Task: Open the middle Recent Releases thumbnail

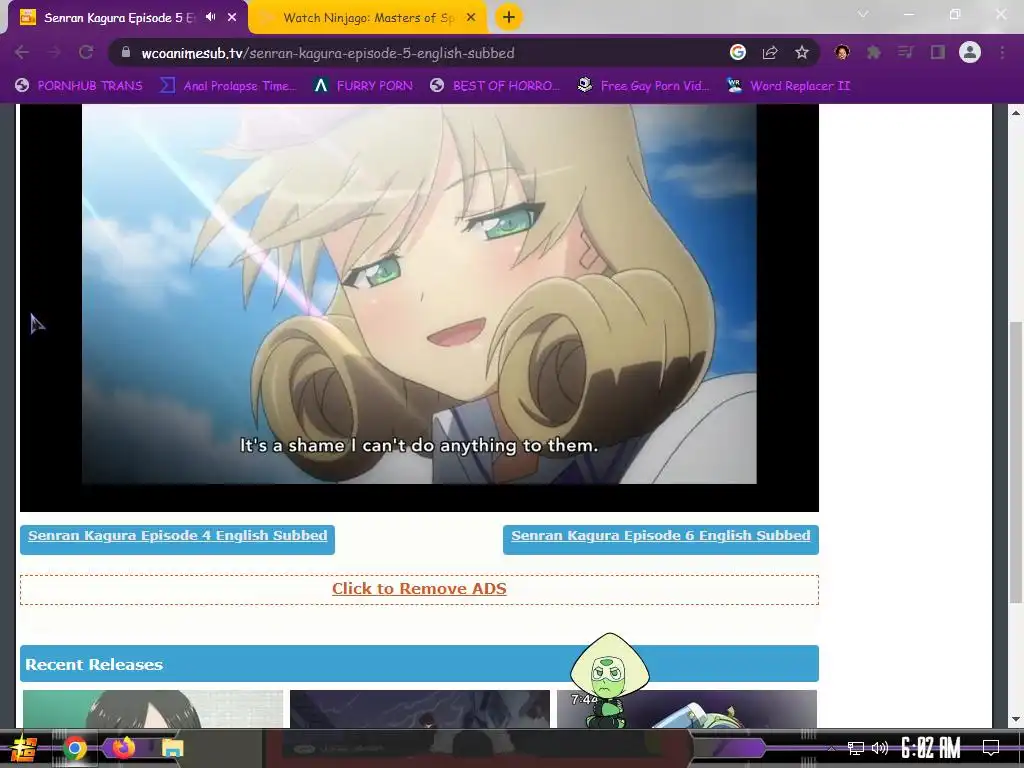Action: click(x=420, y=709)
